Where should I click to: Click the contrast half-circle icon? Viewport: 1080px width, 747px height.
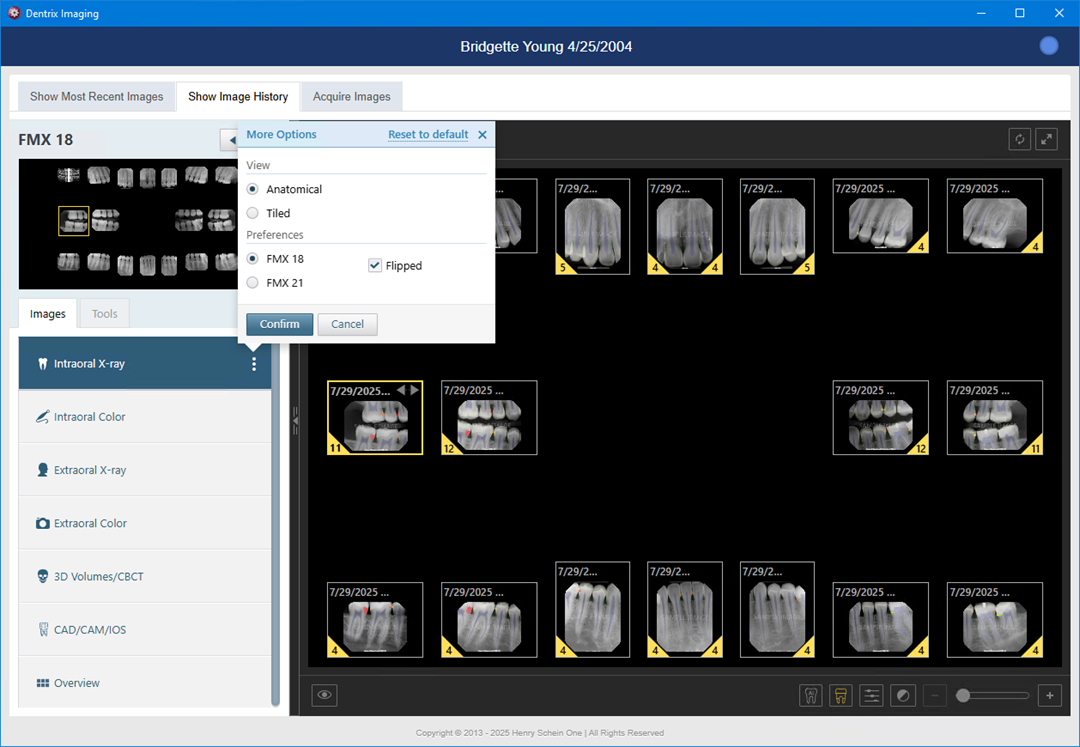click(x=902, y=695)
